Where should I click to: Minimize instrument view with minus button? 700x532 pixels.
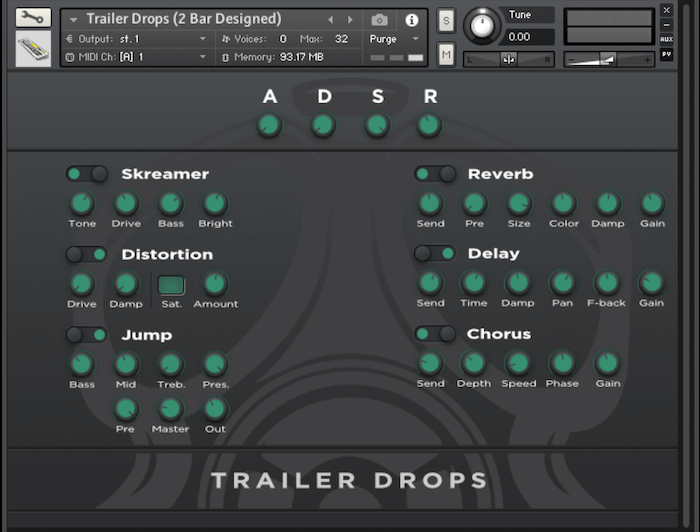[667, 25]
